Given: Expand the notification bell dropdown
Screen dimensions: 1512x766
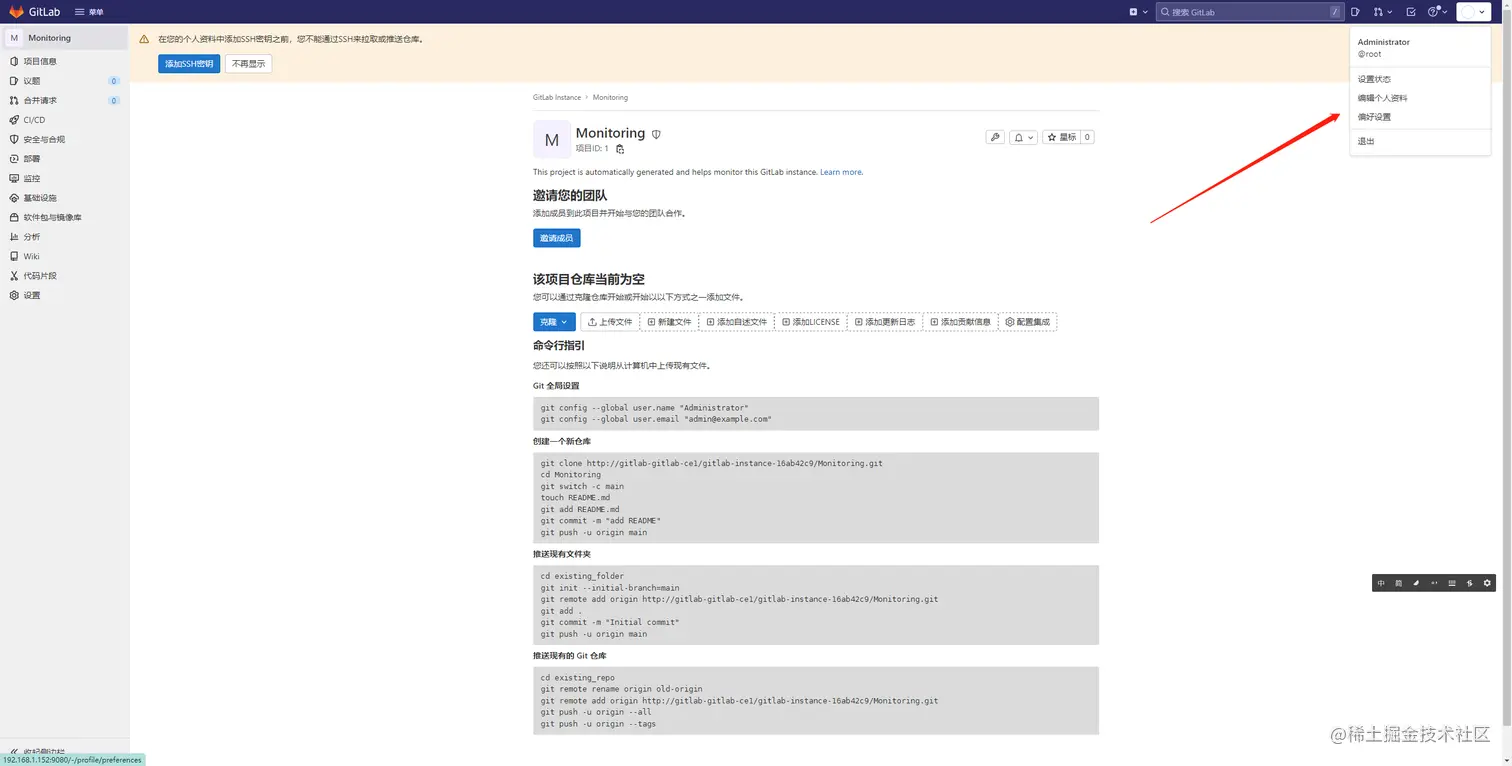Looking at the screenshot, I should [x=1023, y=137].
